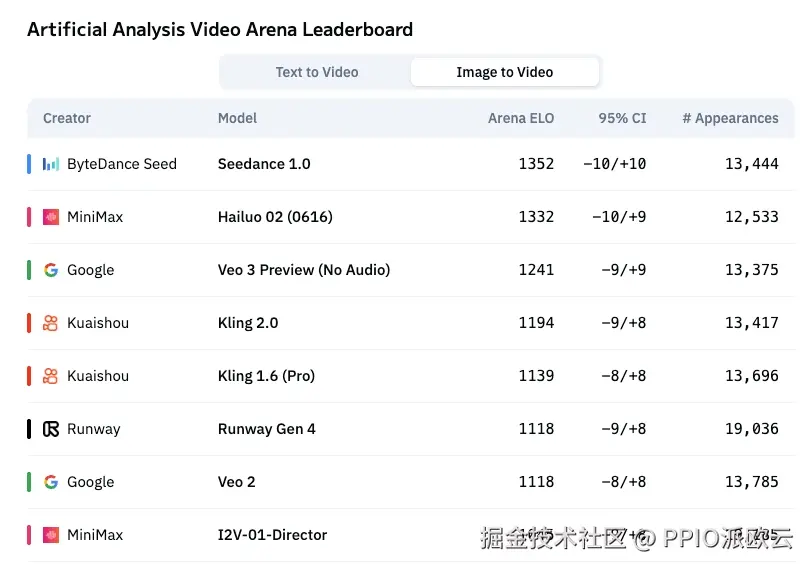
Task: Click the blue color bar beside ByteDance Seed
Action: (x=29, y=164)
